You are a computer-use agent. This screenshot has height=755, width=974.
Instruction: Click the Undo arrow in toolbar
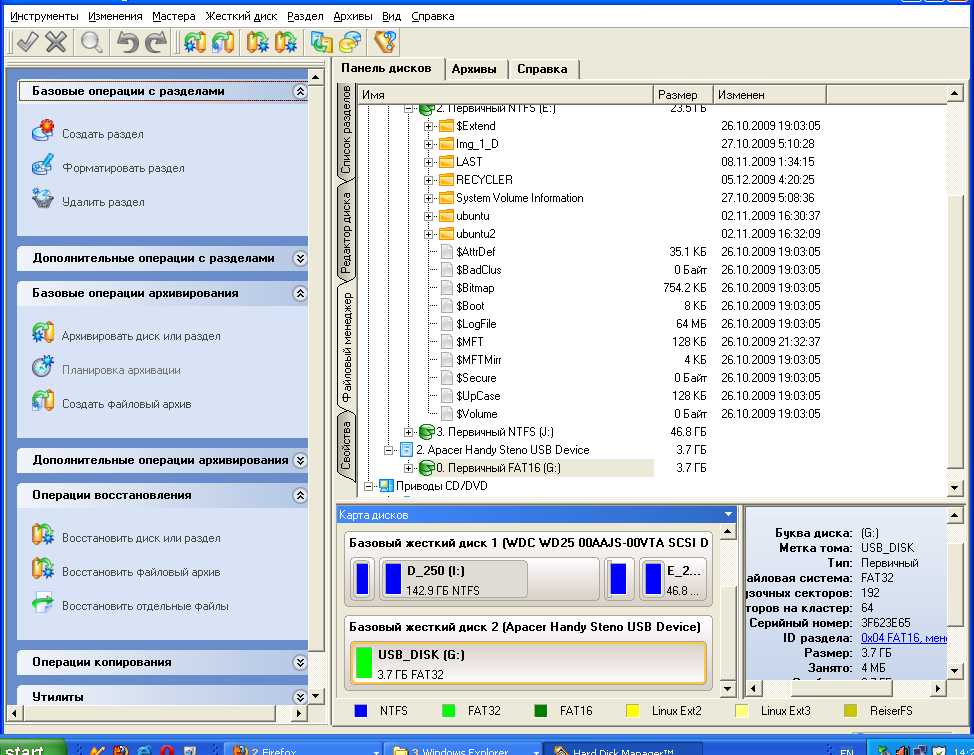click(x=126, y=42)
